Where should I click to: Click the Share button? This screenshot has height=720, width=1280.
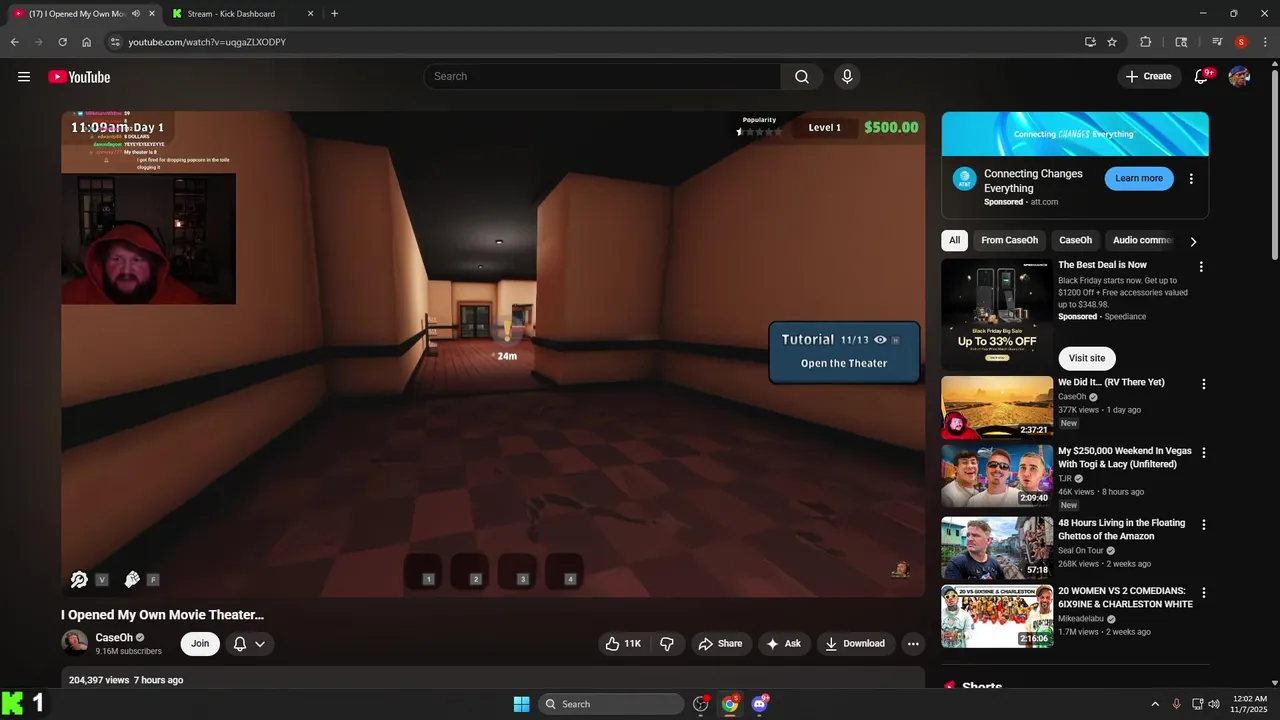[x=720, y=644]
